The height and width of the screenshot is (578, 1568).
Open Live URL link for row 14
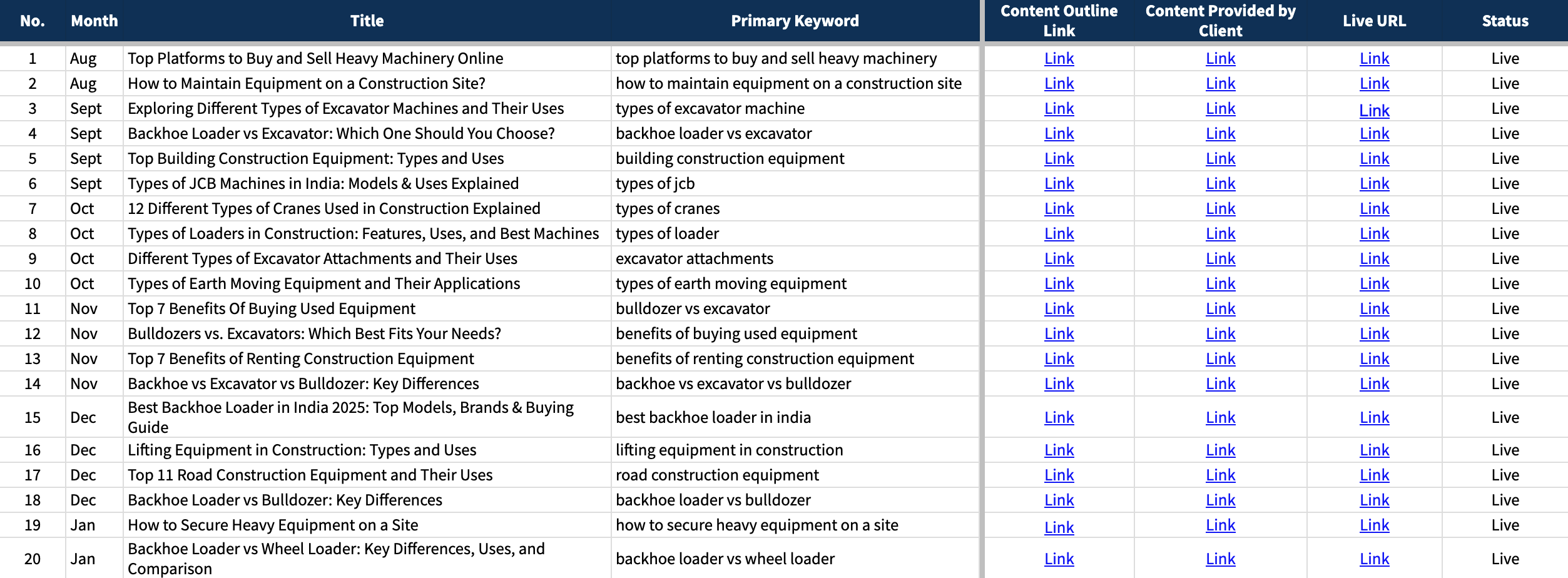pyautogui.click(x=1374, y=383)
